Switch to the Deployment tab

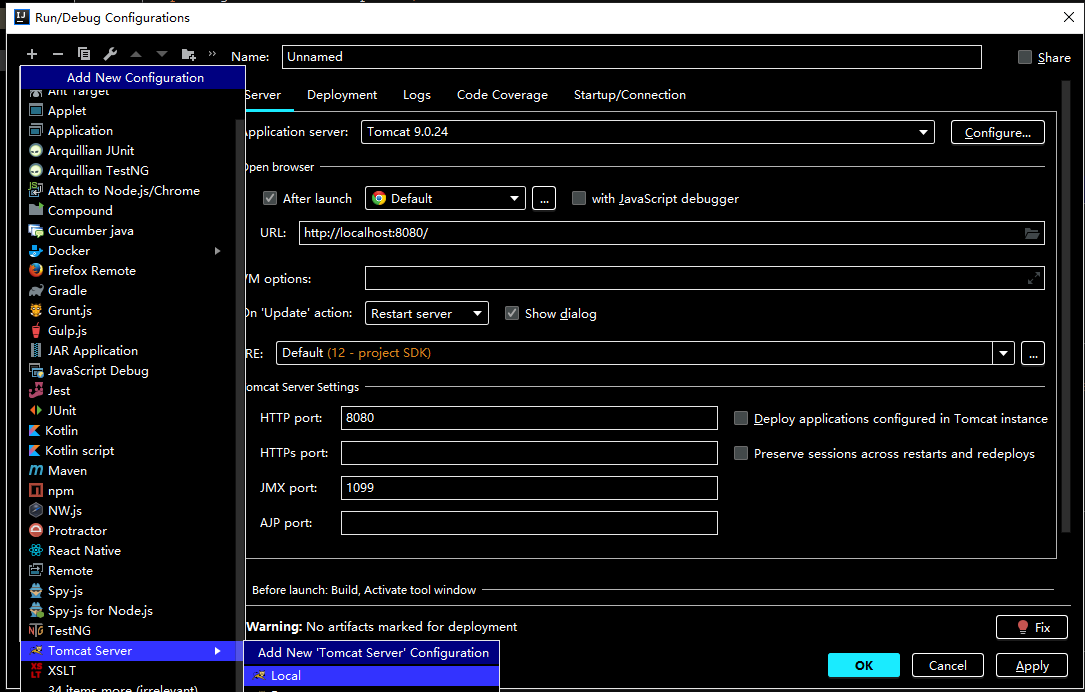tap(342, 95)
